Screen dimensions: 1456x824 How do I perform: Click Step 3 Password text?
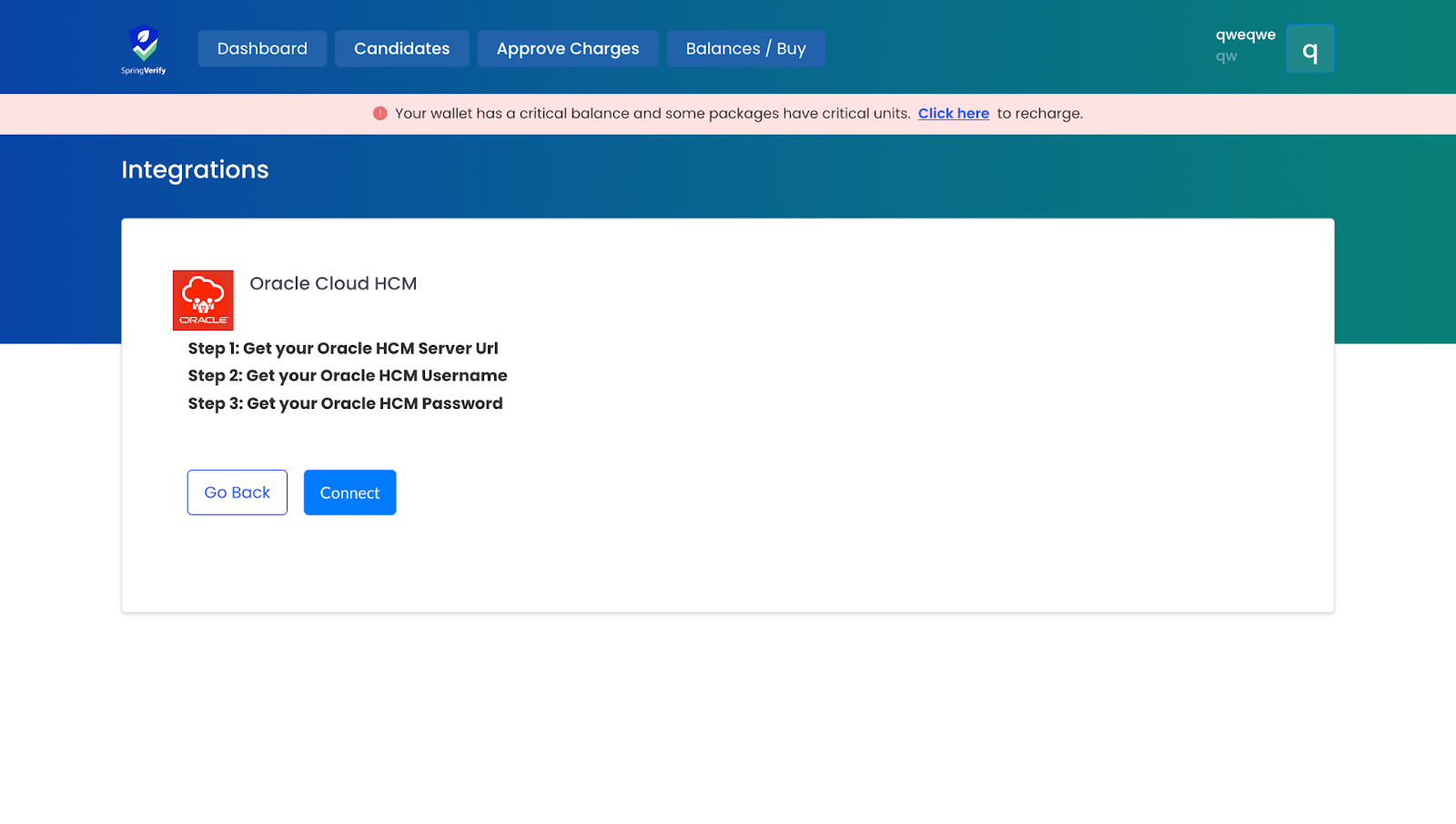(345, 403)
